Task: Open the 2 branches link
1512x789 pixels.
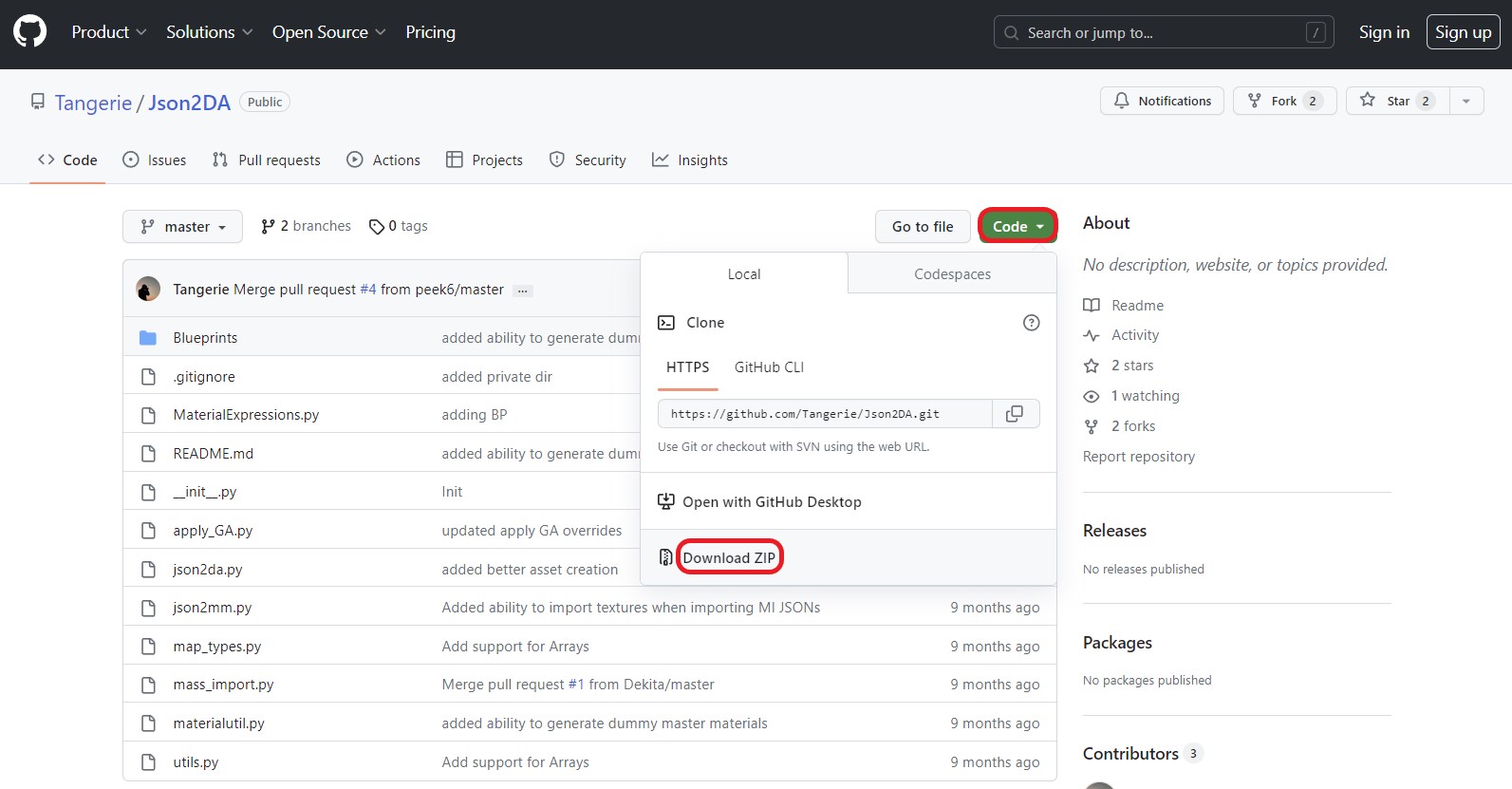Action: pyautogui.click(x=306, y=226)
